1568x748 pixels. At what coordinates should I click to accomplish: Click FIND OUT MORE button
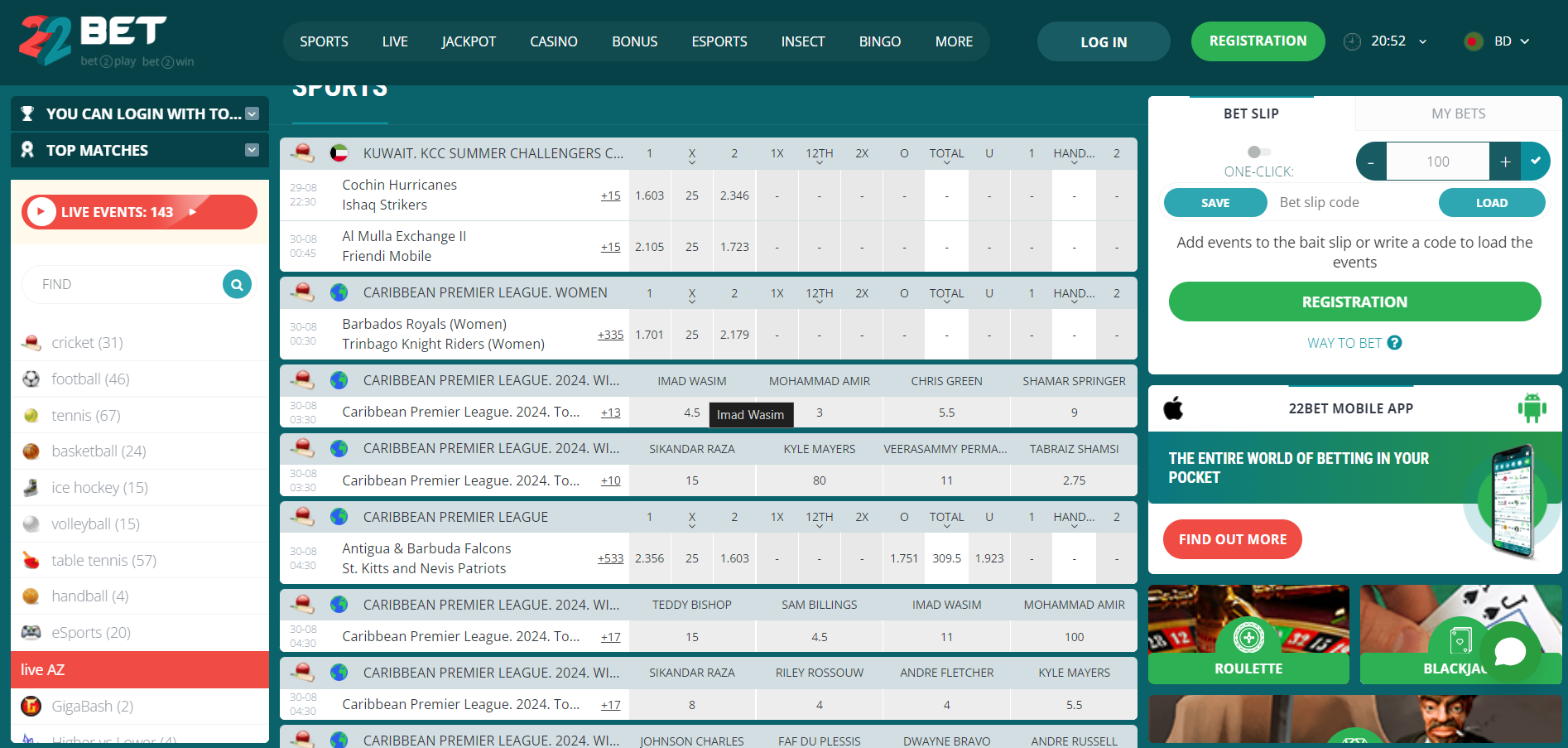[1233, 539]
